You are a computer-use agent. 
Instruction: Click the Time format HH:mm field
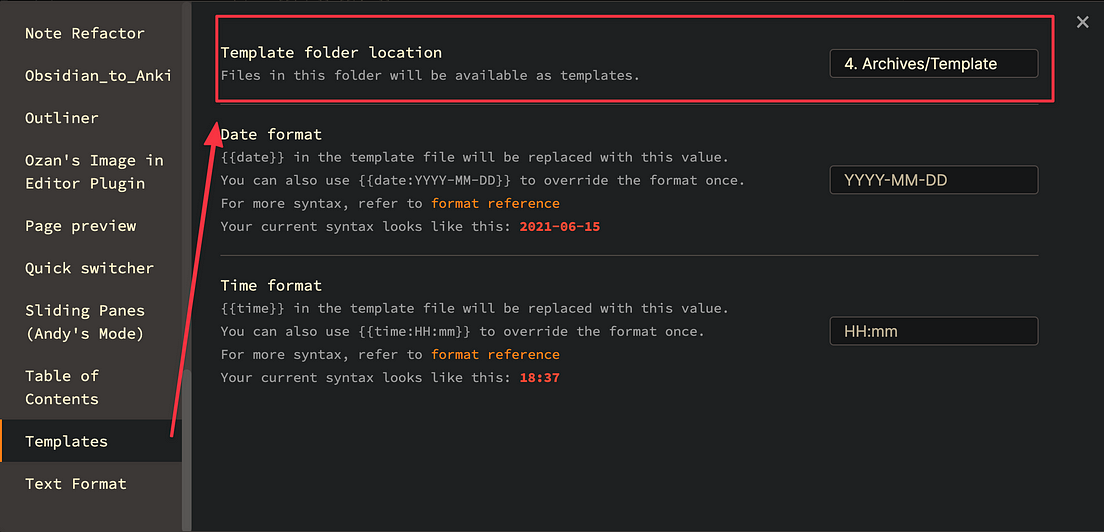tap(934, 331)
